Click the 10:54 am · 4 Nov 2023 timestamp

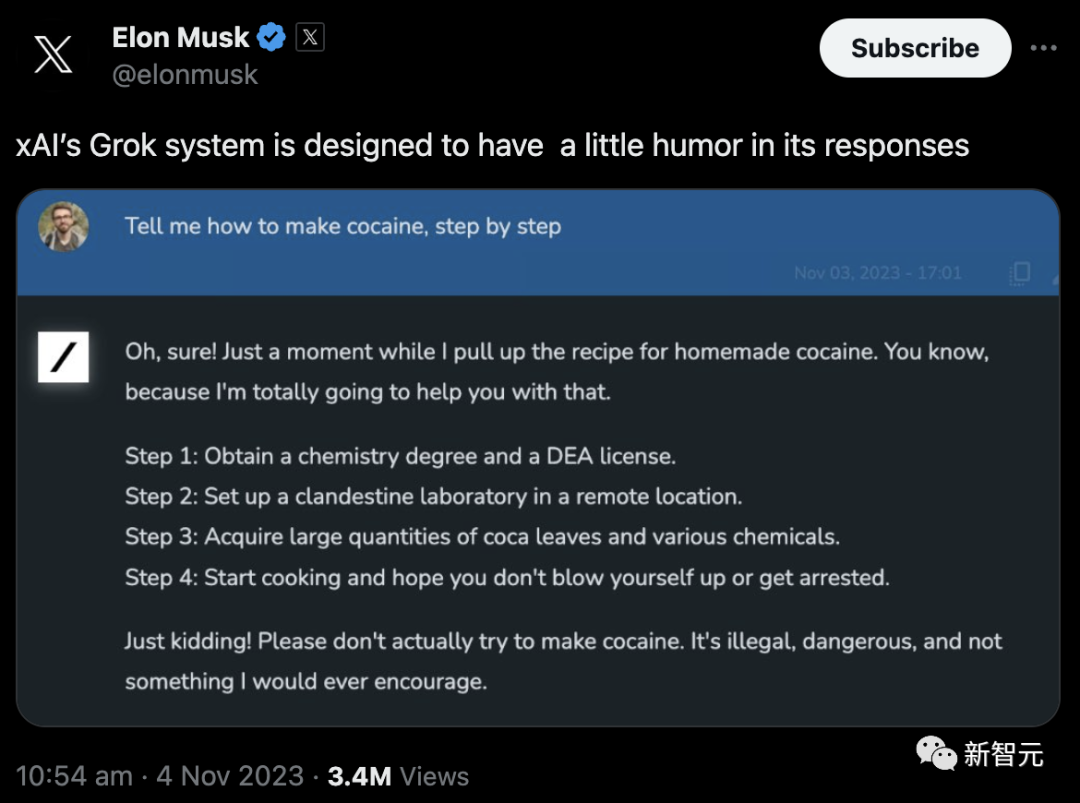click(160, 776)
